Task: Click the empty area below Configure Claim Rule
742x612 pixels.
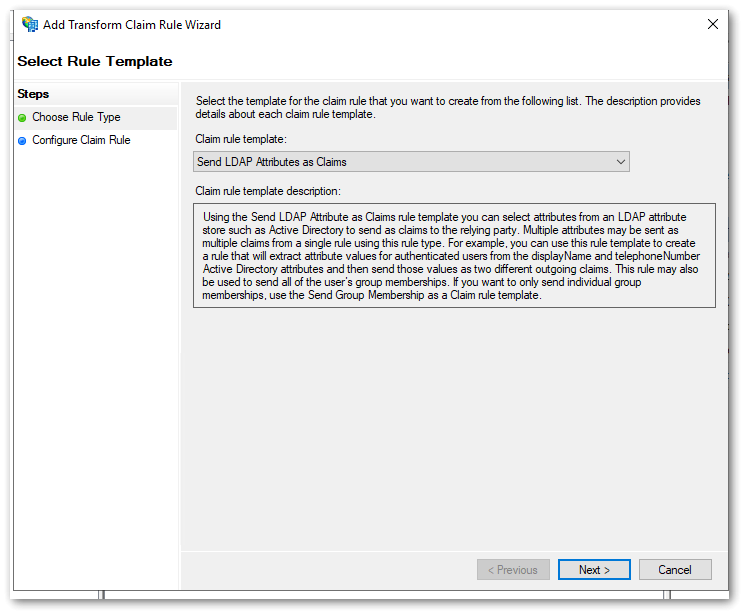Action: coord(96,350)
